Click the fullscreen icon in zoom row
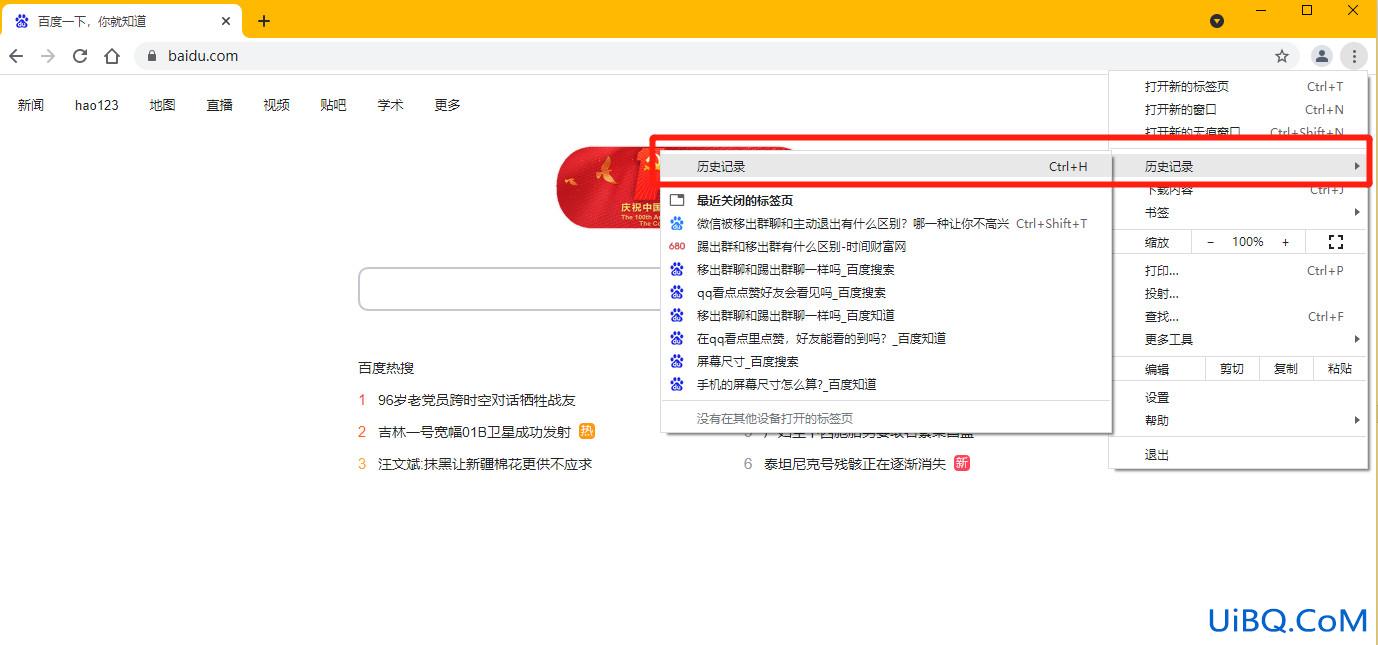 point(1335,242)
